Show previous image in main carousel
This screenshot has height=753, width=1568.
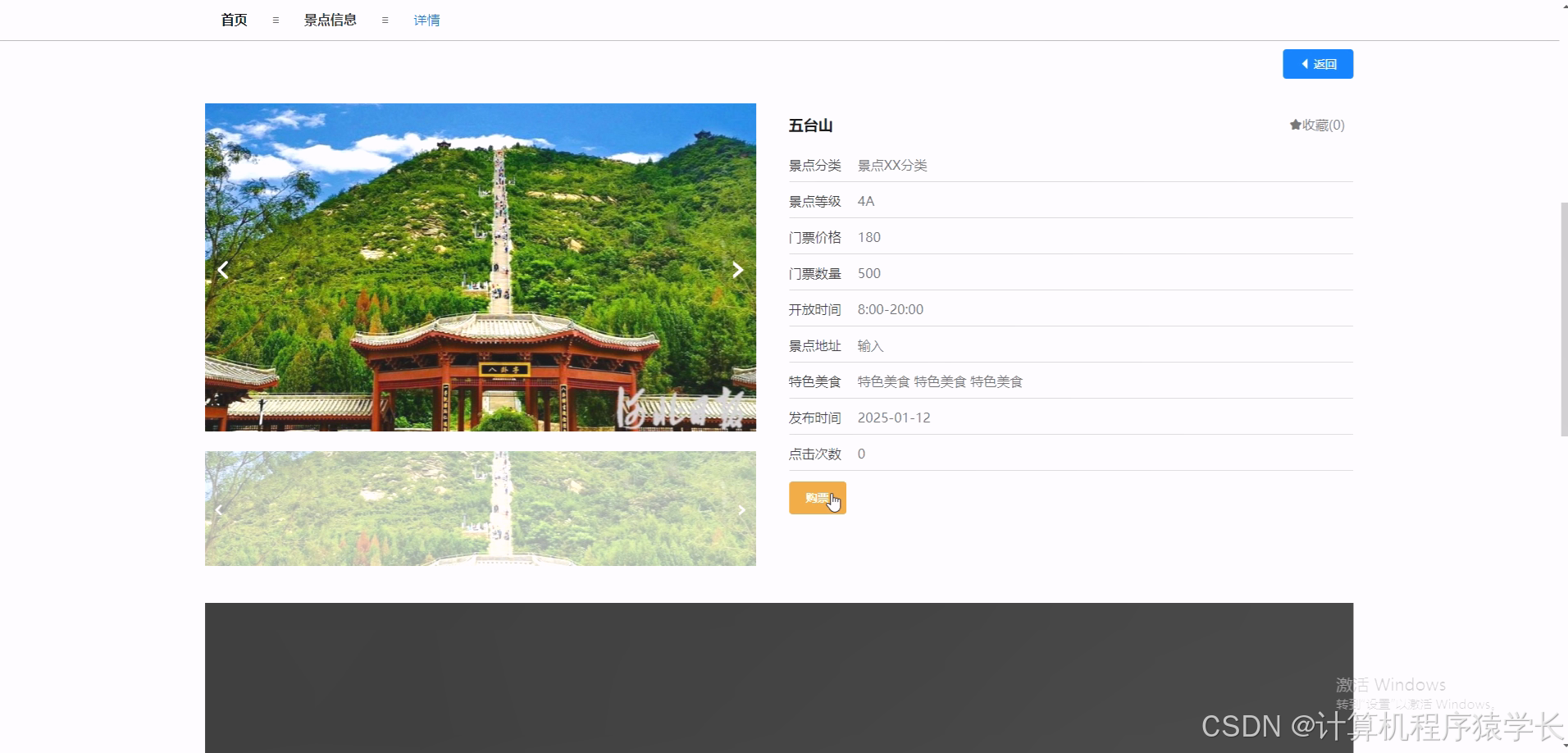(x=222, y=270)
